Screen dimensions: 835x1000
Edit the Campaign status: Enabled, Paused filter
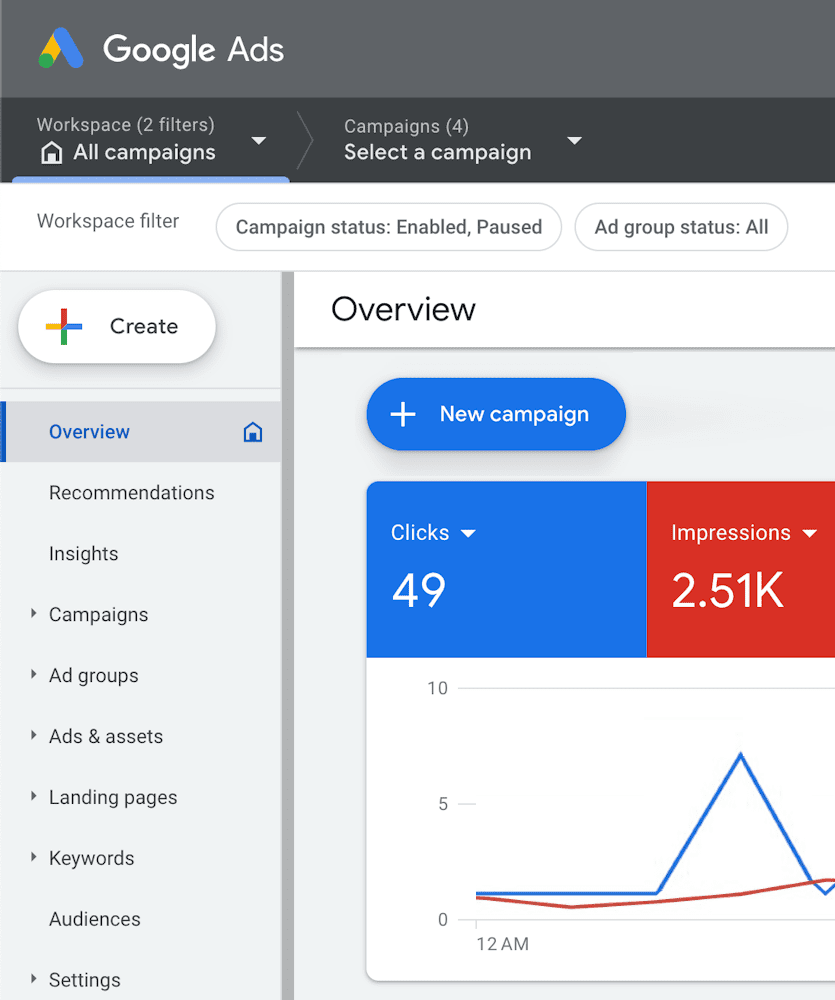(x=388, y=227)
